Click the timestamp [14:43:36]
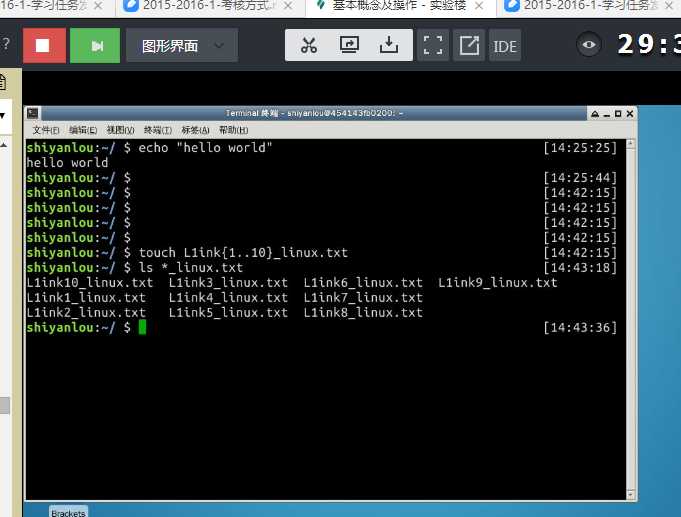 click(x=580, y=328)
